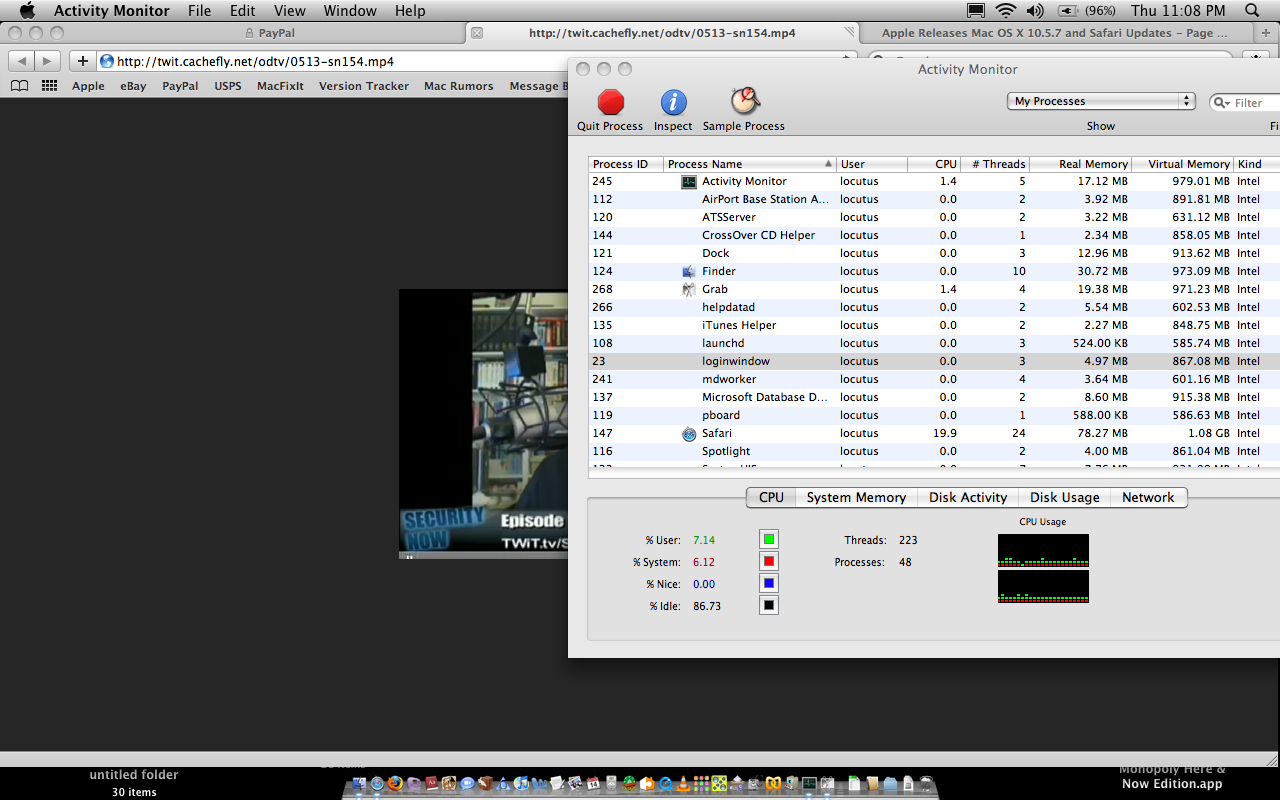The image size is (1280, 800).
Task: Open the Version Tracker bookmark
Action: tap(364, 86)
